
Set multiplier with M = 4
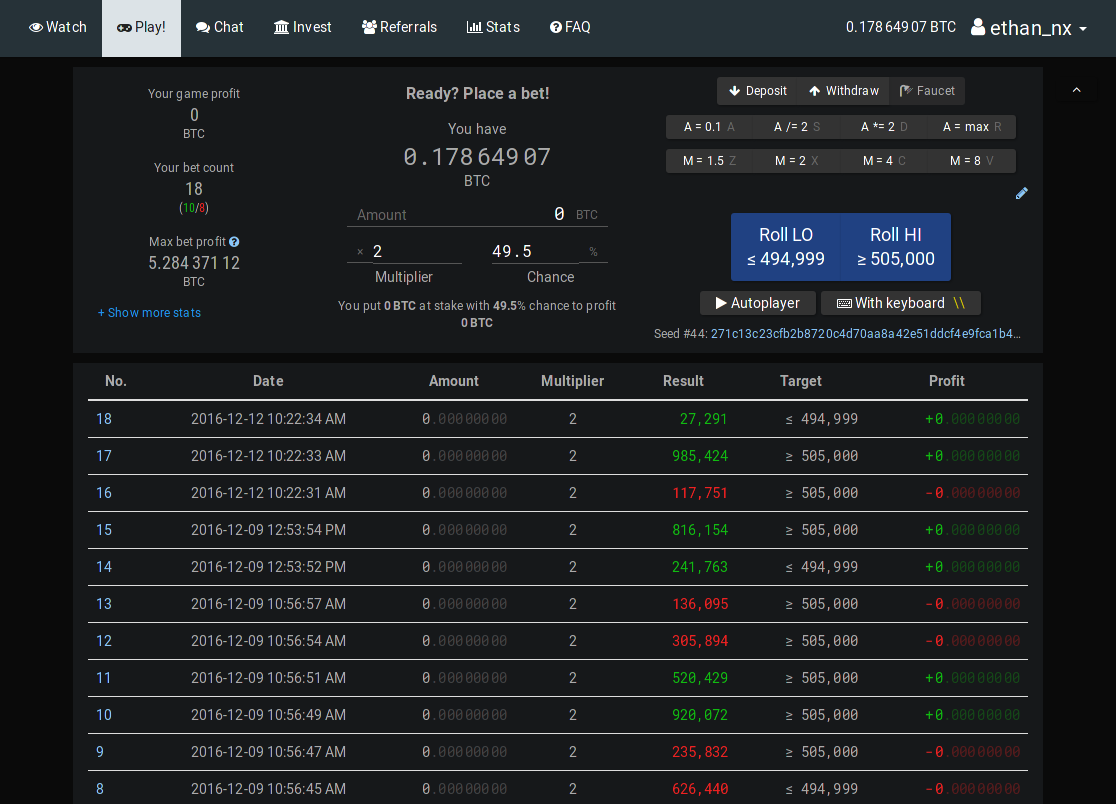pos(884,161)
